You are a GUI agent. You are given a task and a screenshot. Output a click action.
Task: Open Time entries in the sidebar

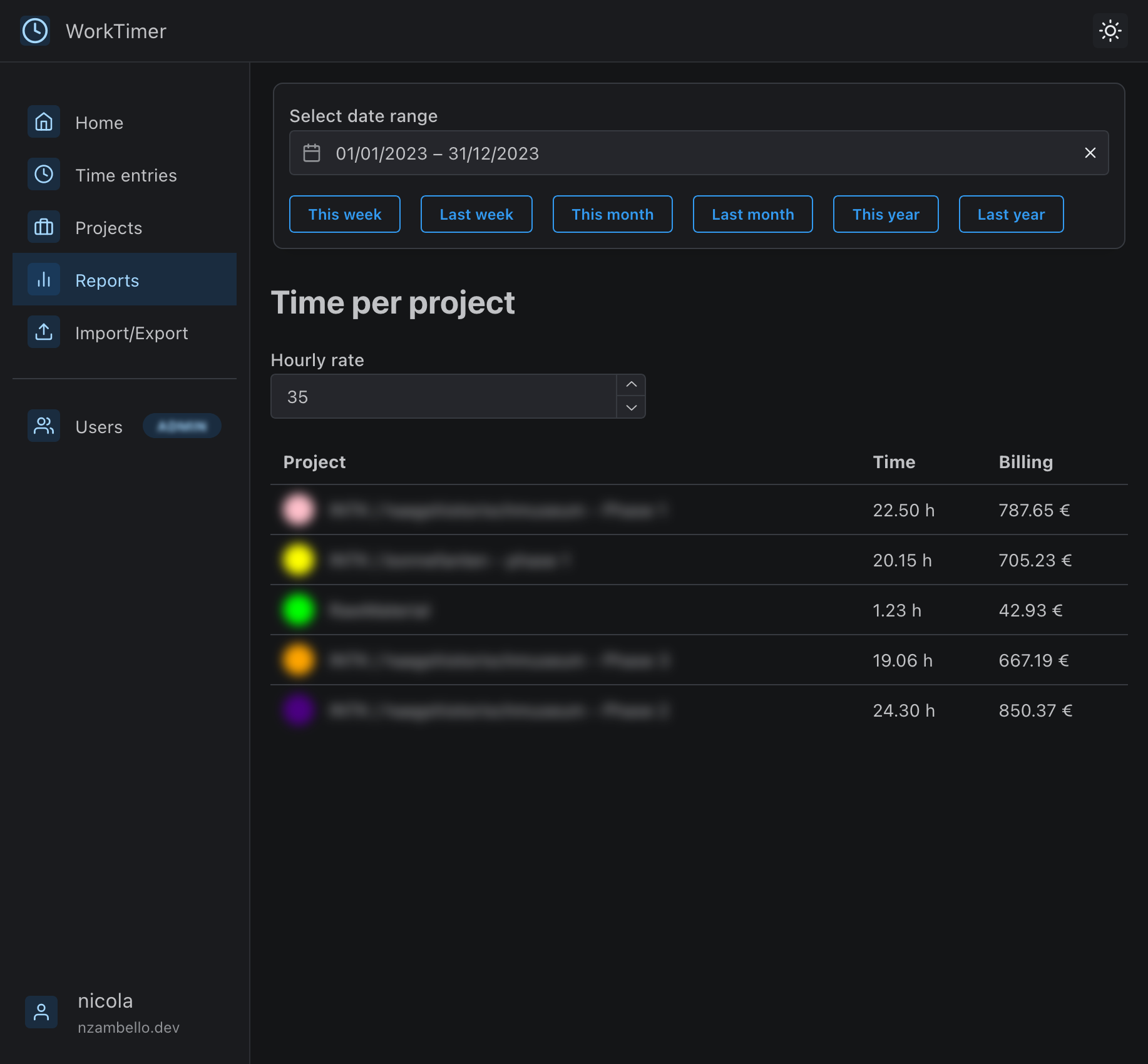pyautogui.click(x=126, y=175)
